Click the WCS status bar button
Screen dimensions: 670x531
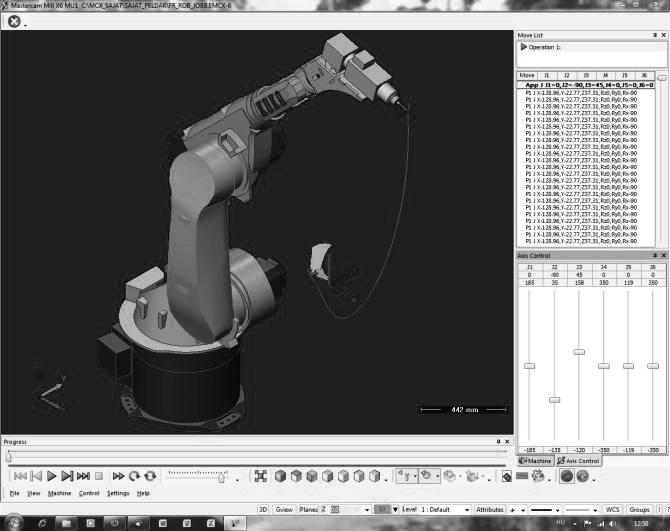[612, 509]
